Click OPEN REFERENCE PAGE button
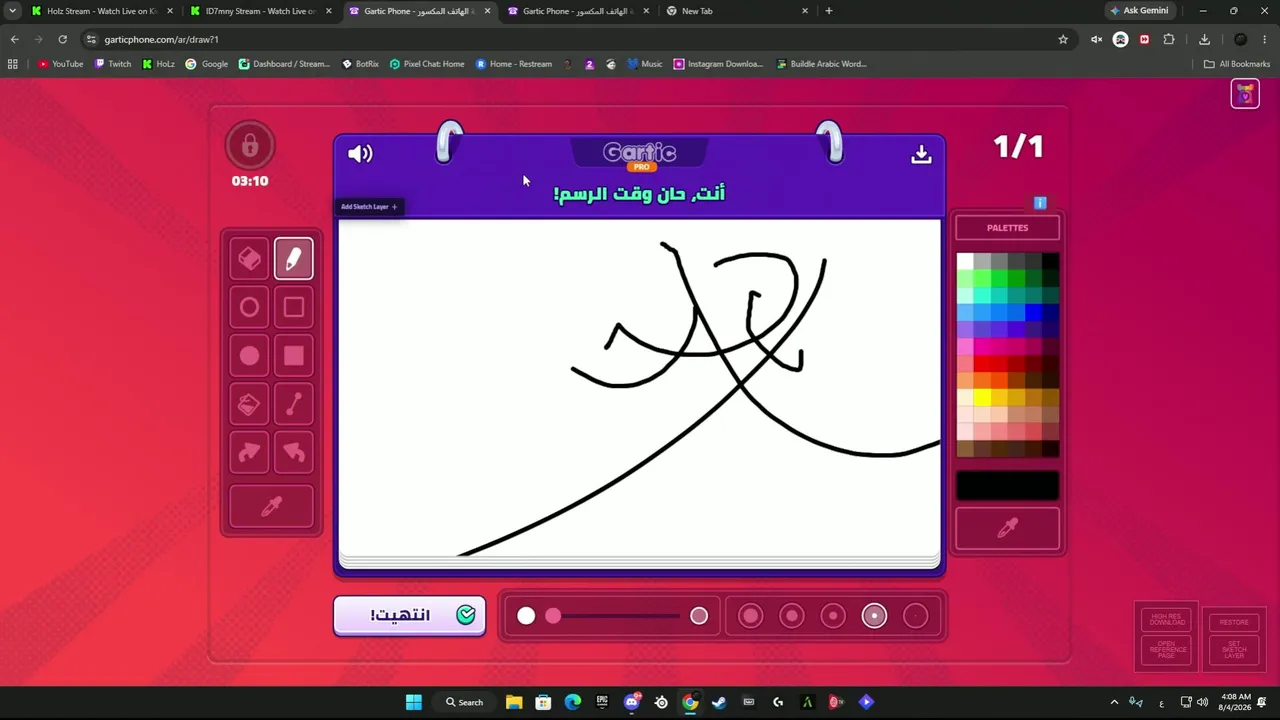This screenshot has width=1280, height=720. [1167, 650]
